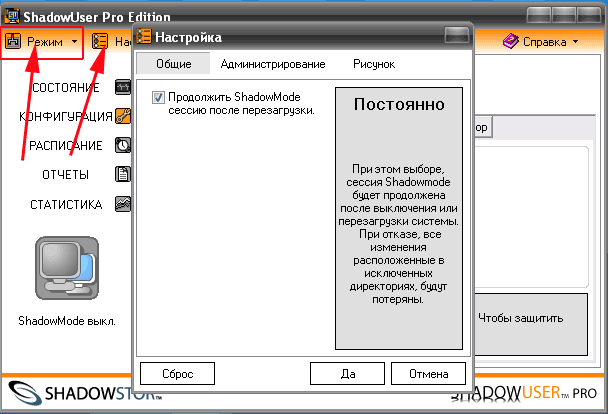Image resolution: width=608 pixels, height=414 pixels.
Task: Close the ShadowUser Pro main window
Action: [589, 16]
